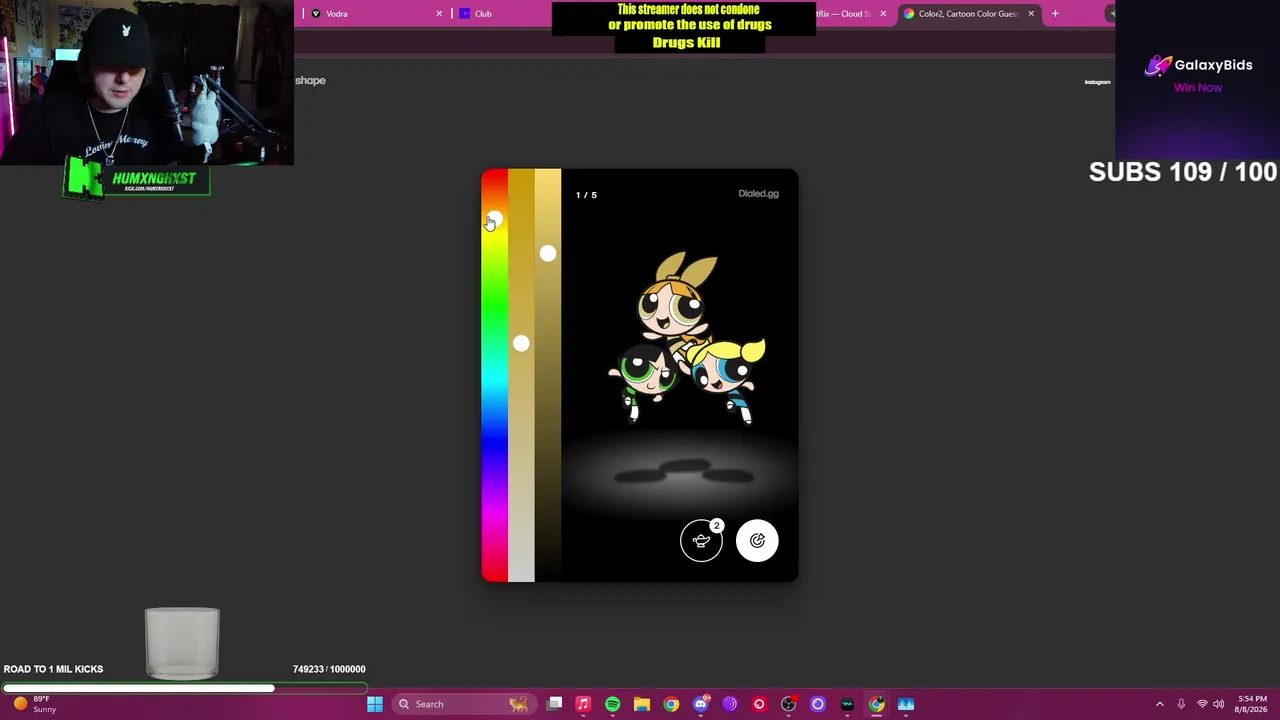Close the Cloud tab

click(x=883, y=14)
